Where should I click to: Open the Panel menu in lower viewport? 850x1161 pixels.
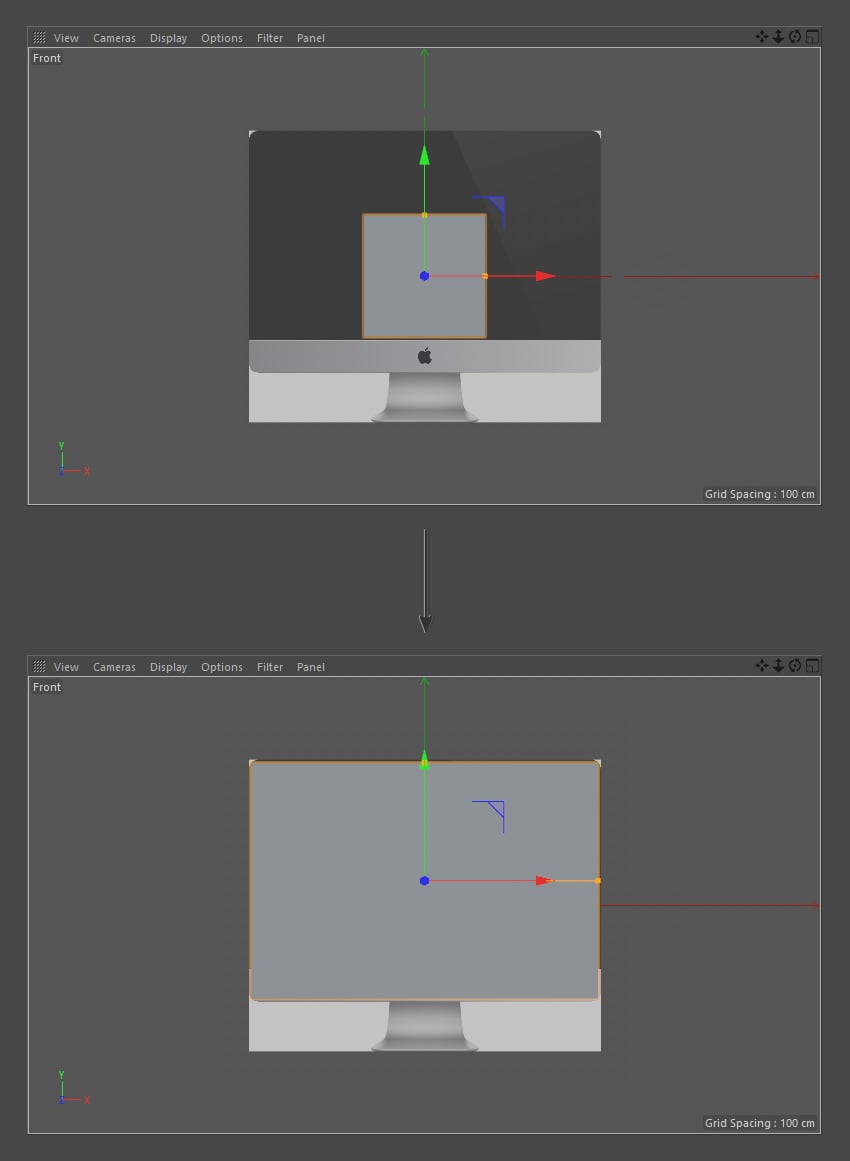tap(310, 667)
